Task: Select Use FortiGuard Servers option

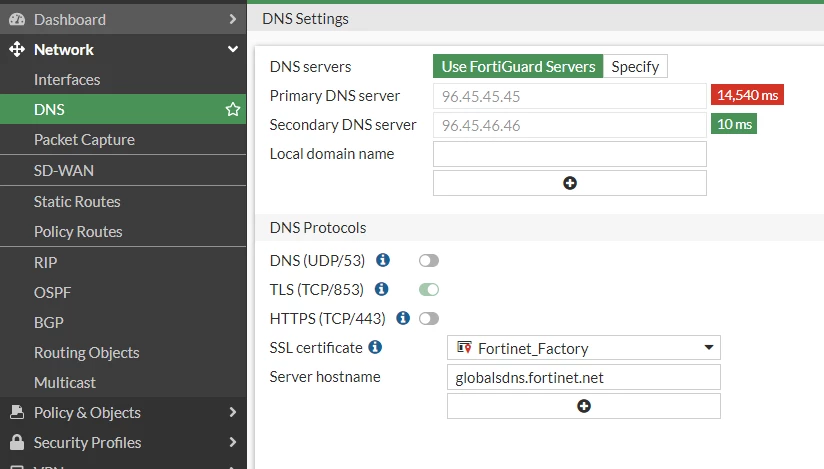Action: tap(518, 66)
